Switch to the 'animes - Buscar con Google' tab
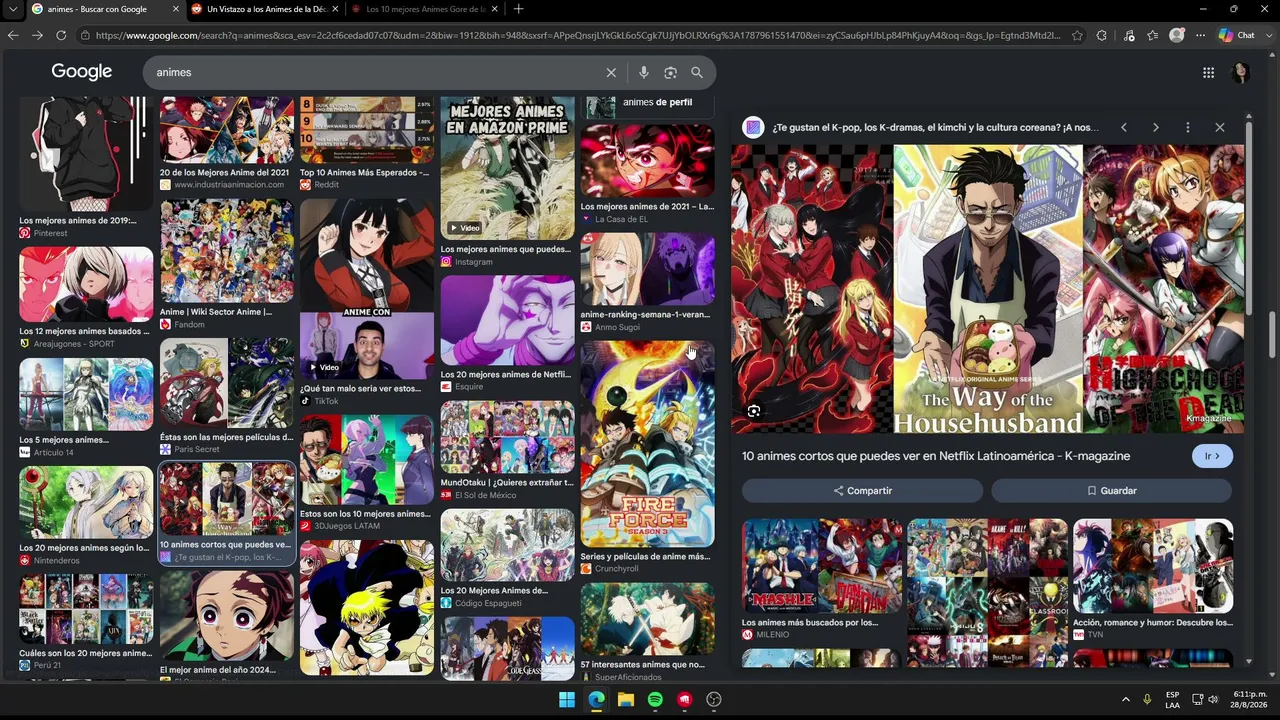1280x720 pixels. point(105,9)
